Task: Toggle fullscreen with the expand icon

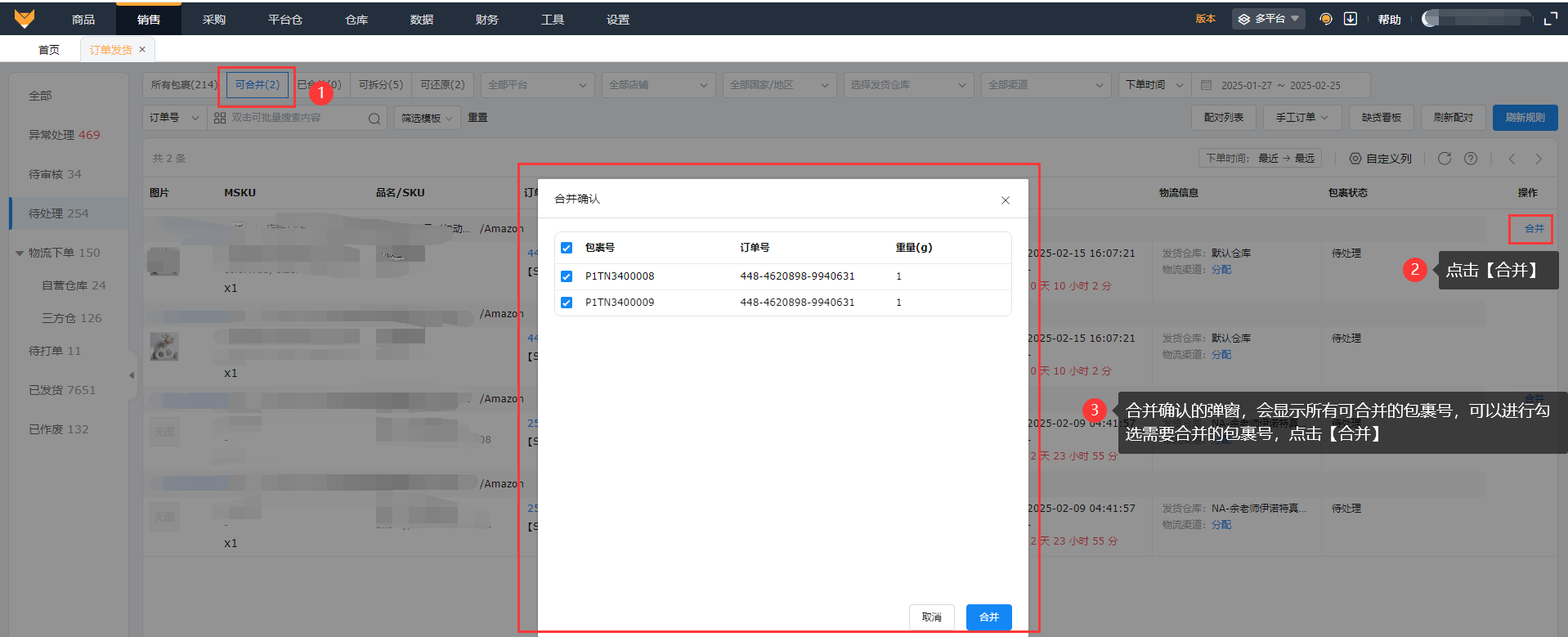Action: (x=1550, y=19)
